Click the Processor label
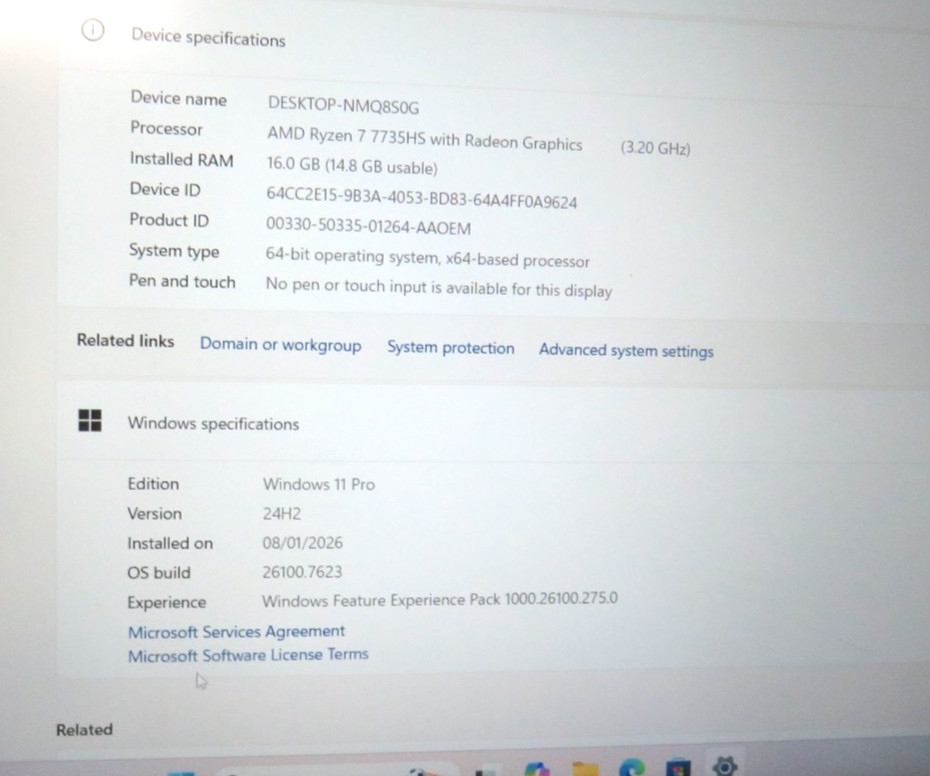This screenshot has width=930, height=776. (167, 128)
